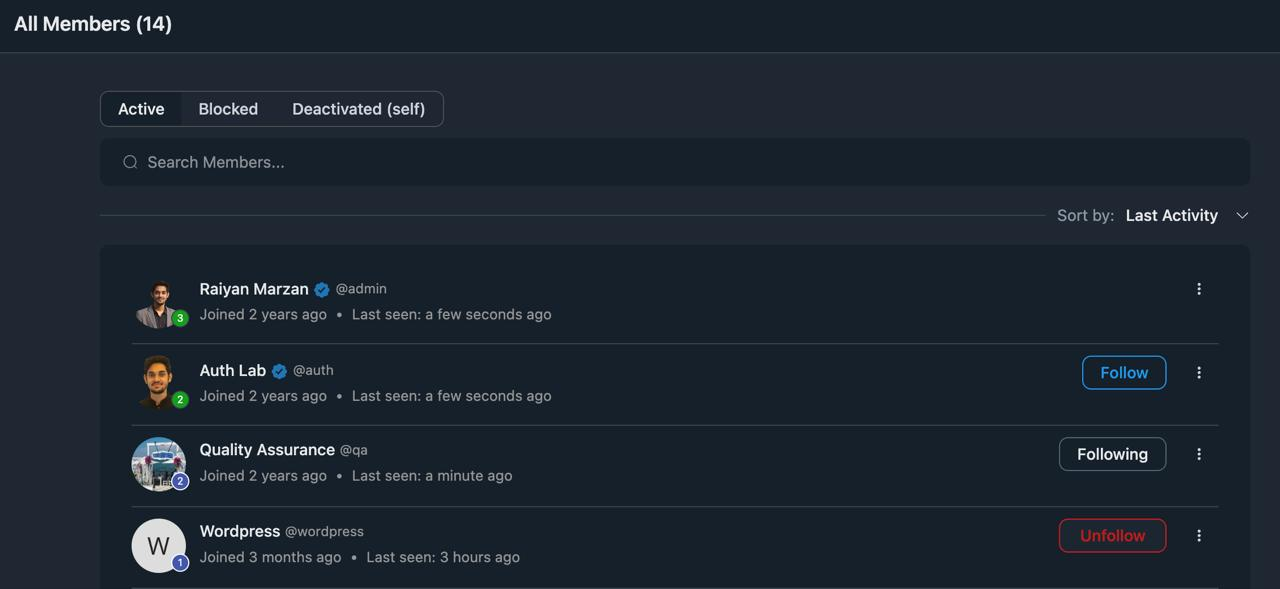The height and width of the screenshot is (589, 1280).
Task: Click the verified badge next to Raiyan Marzan
Action: pyautogui.click(x=321, y=288)
